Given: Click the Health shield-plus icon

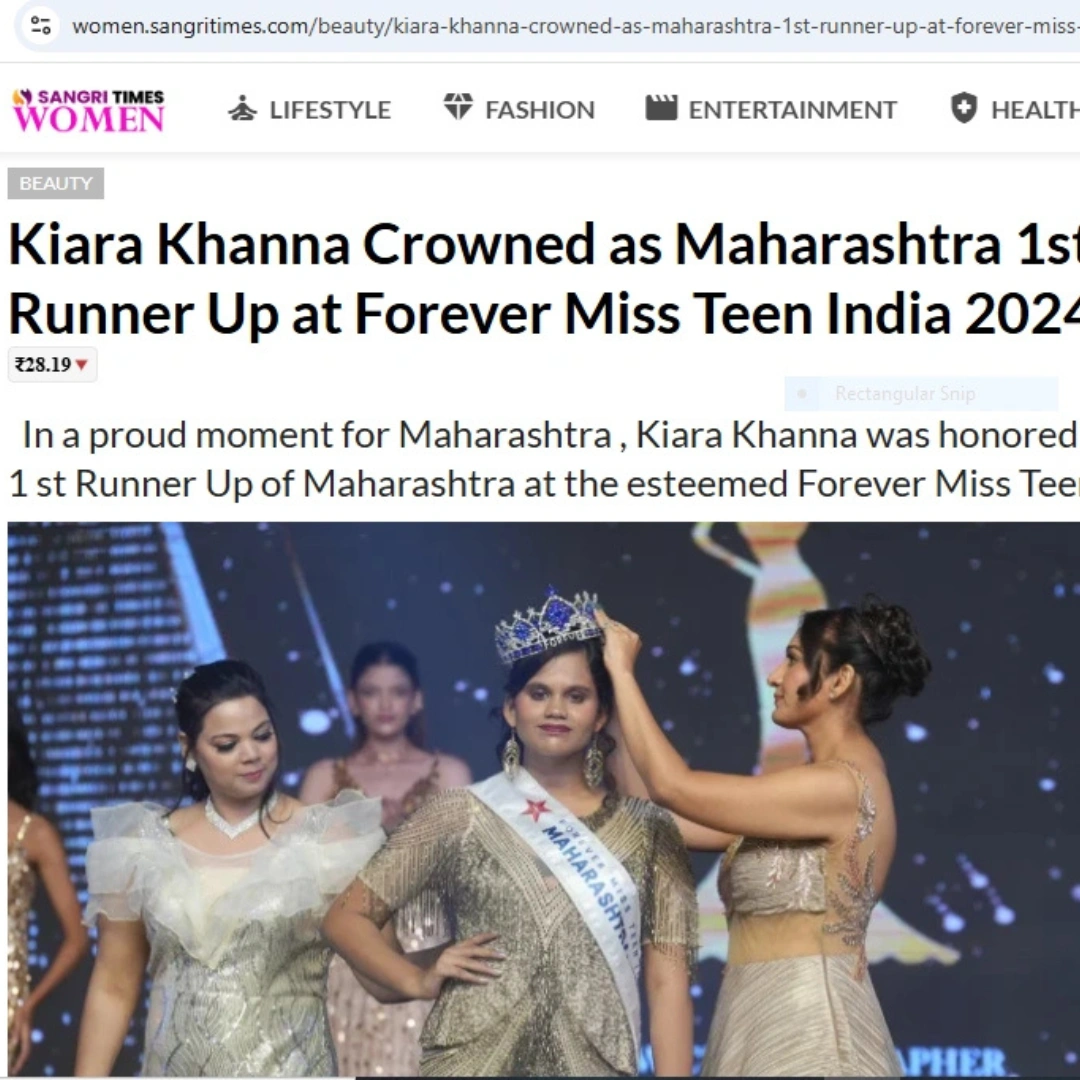Looking at the screenshot, I should (x=964, y=108).
